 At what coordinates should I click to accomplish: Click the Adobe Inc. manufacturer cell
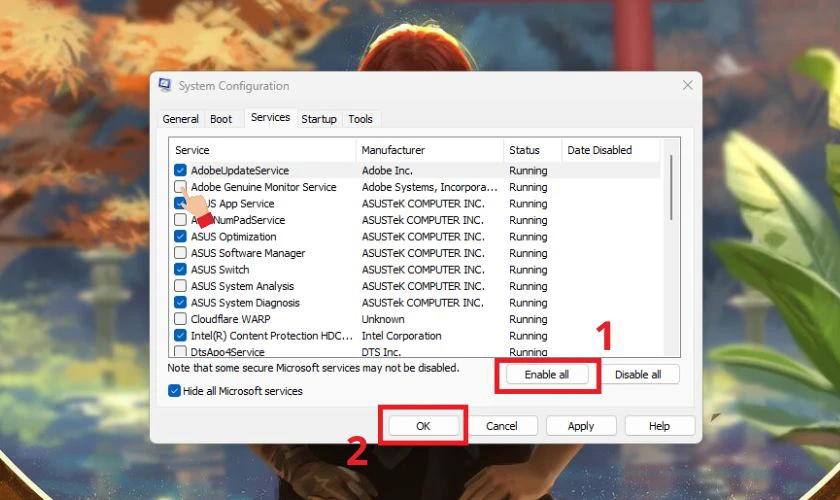pyautogui.click(x=387, y=170)
